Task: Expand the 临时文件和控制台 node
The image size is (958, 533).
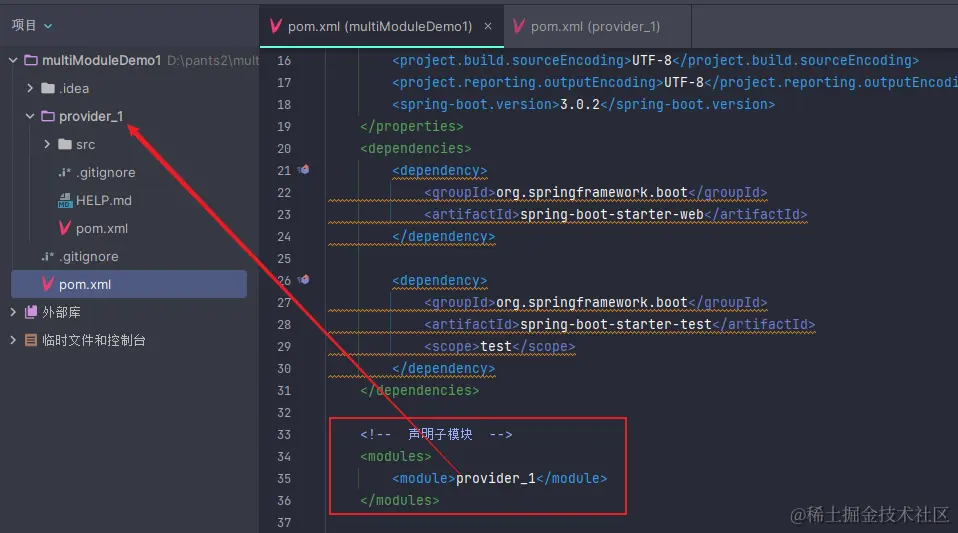Action: (13, 340)
